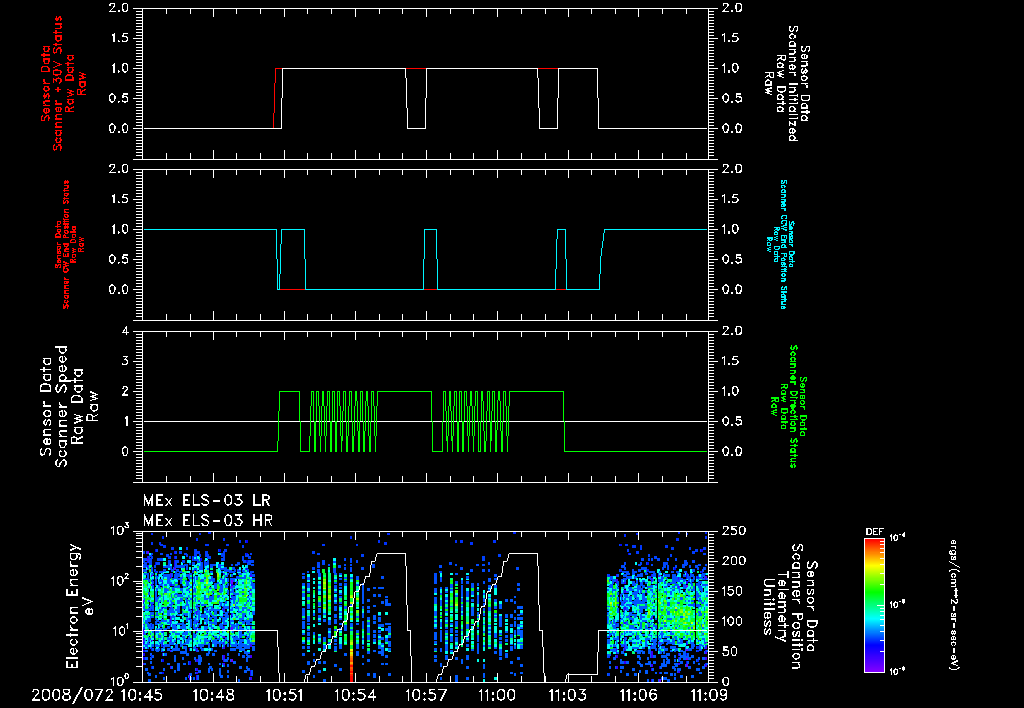
Task: Click the 250 scanner position tick label
Action: (x=735, y=531)
